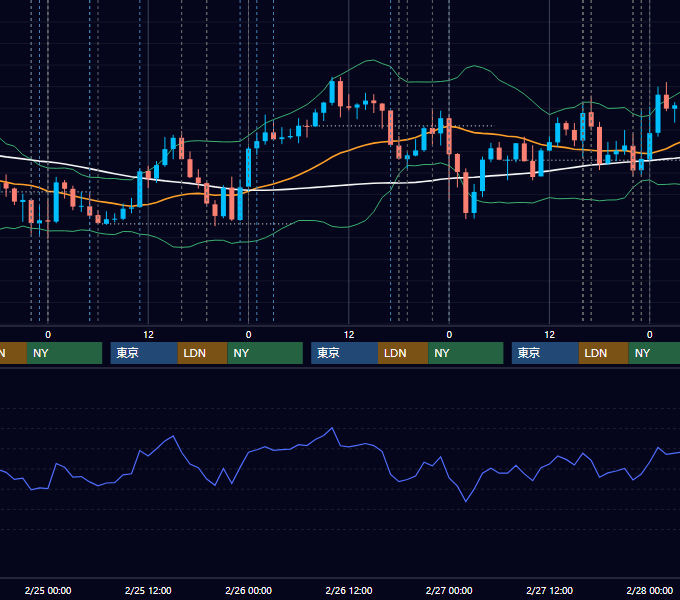The image size is (680, 600).
Task: Click the 2/26 12:00 date label
Action: [x=349, y=590]
